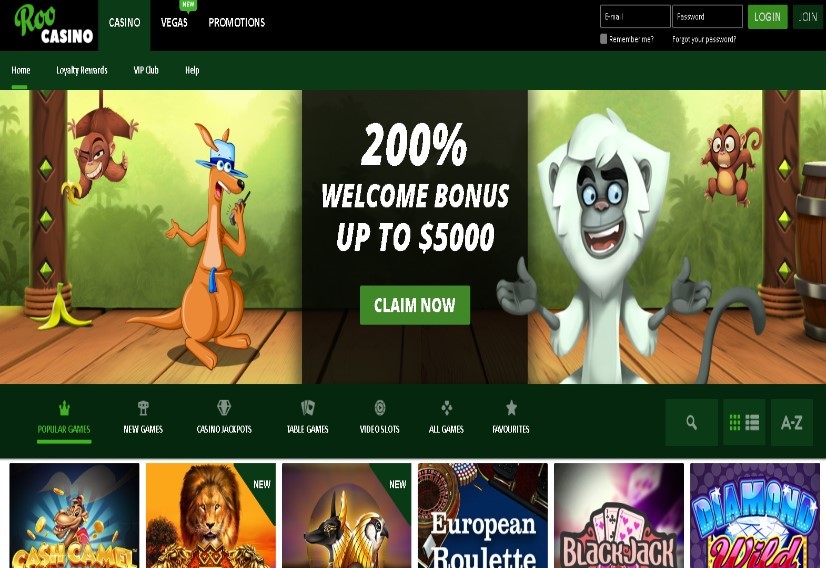Follow the Forgot your password link
826x568 pixels.
coord(704,40)
